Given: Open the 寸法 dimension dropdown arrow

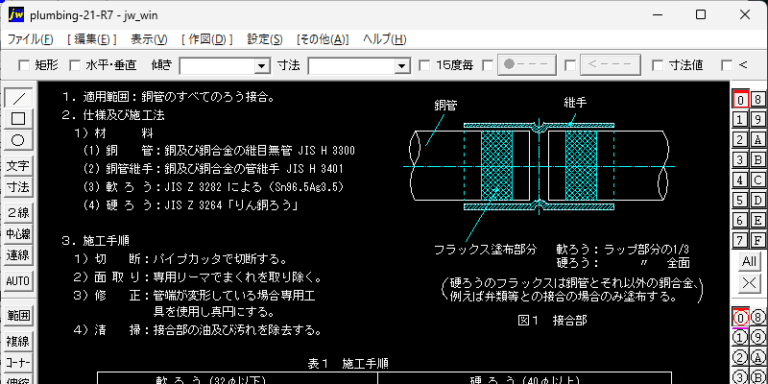Looking at the screenshot, I should 403,65.
